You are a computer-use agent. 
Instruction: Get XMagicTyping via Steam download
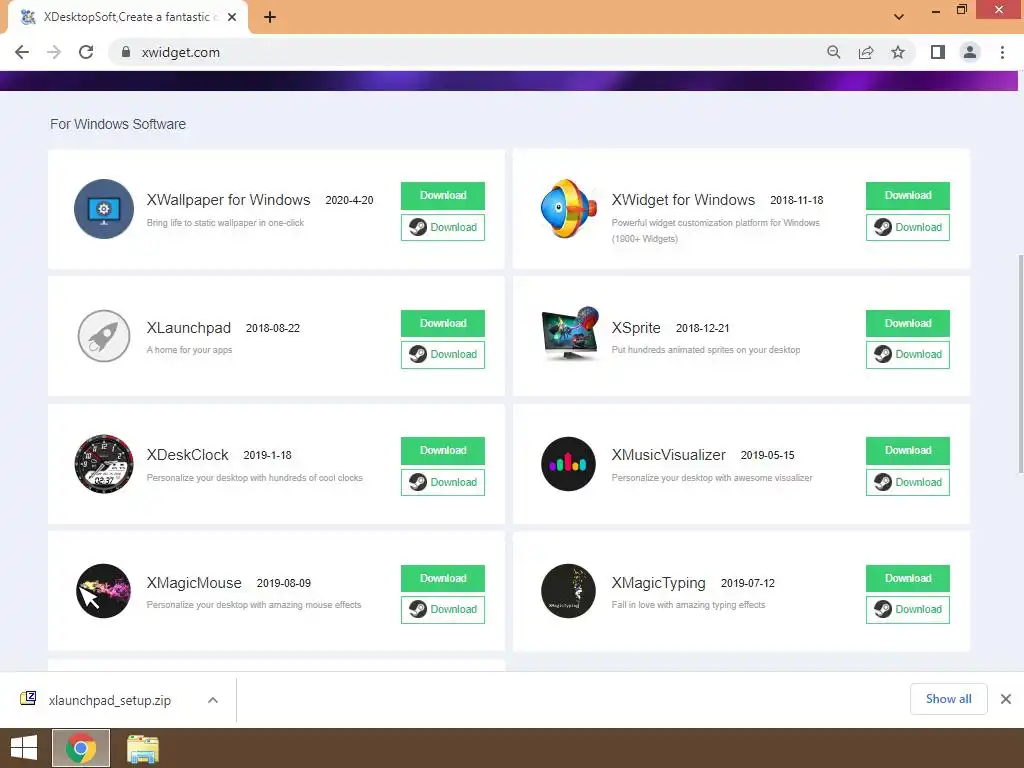pyautogui.click(x=908, y=609)
